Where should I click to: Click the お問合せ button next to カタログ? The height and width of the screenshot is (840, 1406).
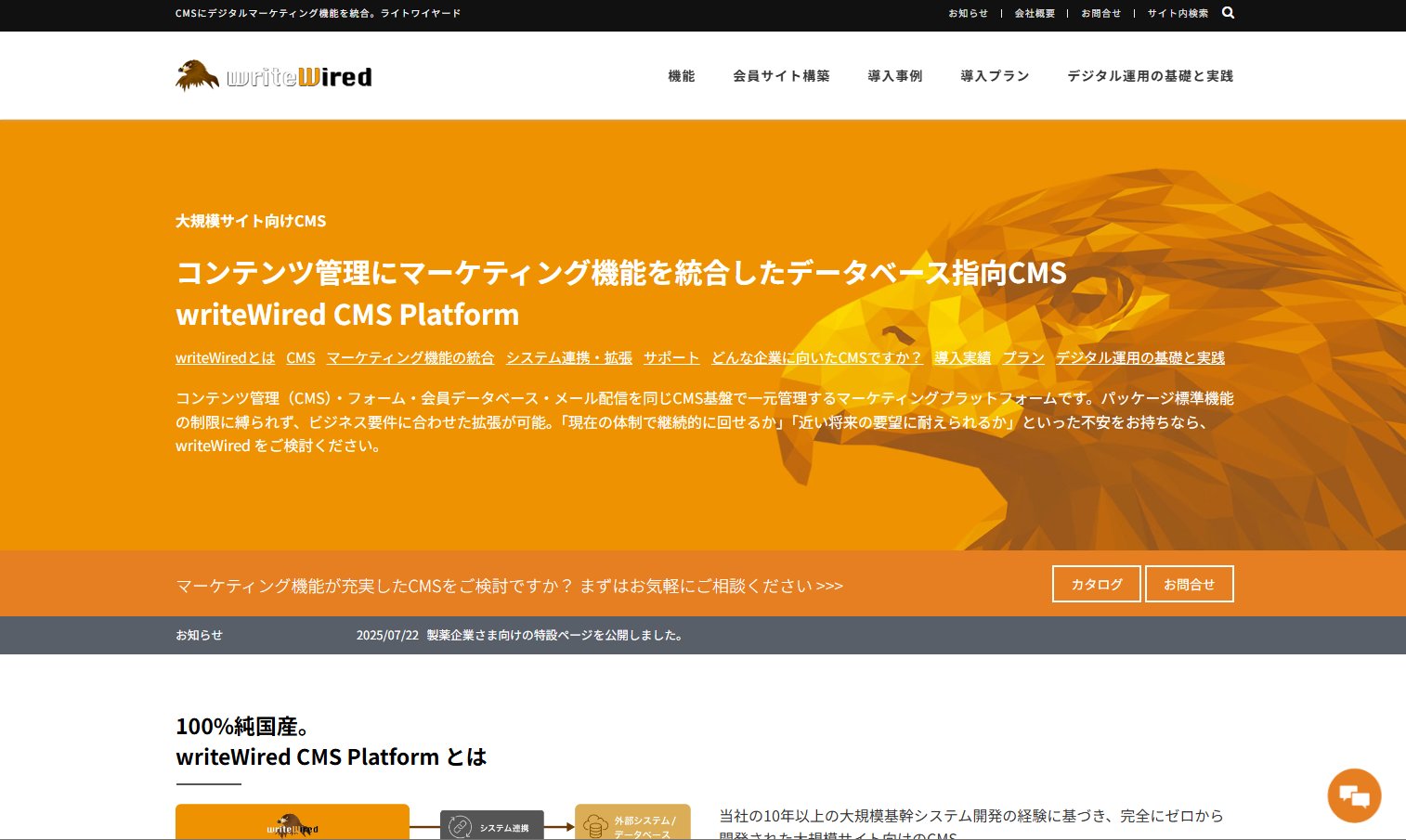[1190, 584]
